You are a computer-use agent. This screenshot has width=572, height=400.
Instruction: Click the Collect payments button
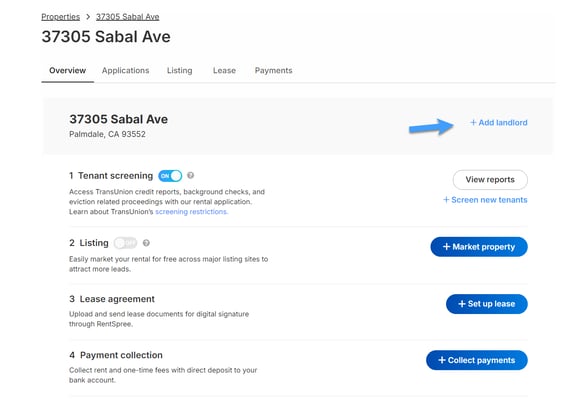pos(477,360)
